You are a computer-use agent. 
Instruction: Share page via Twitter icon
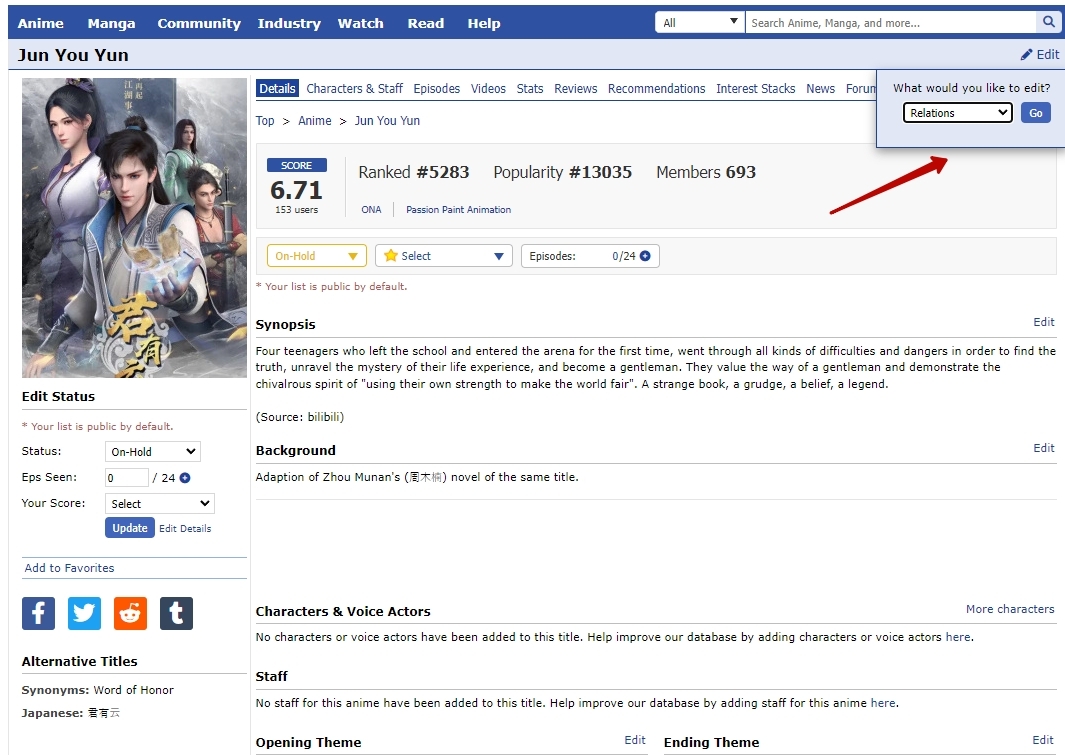tap(84, 613)
